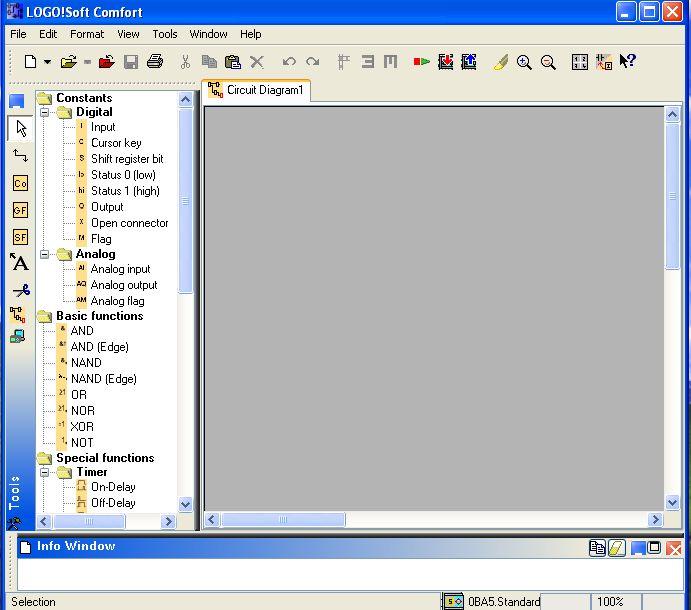The image size is (691, 610).
Task: Click the Close file red folder icon
Action: pos(107,62)
